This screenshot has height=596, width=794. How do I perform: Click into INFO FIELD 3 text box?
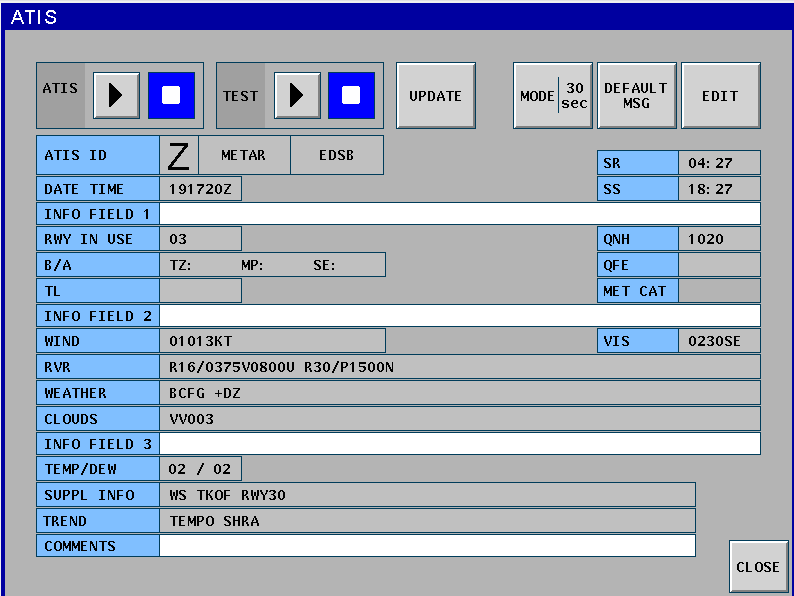[x=459, y=444]
